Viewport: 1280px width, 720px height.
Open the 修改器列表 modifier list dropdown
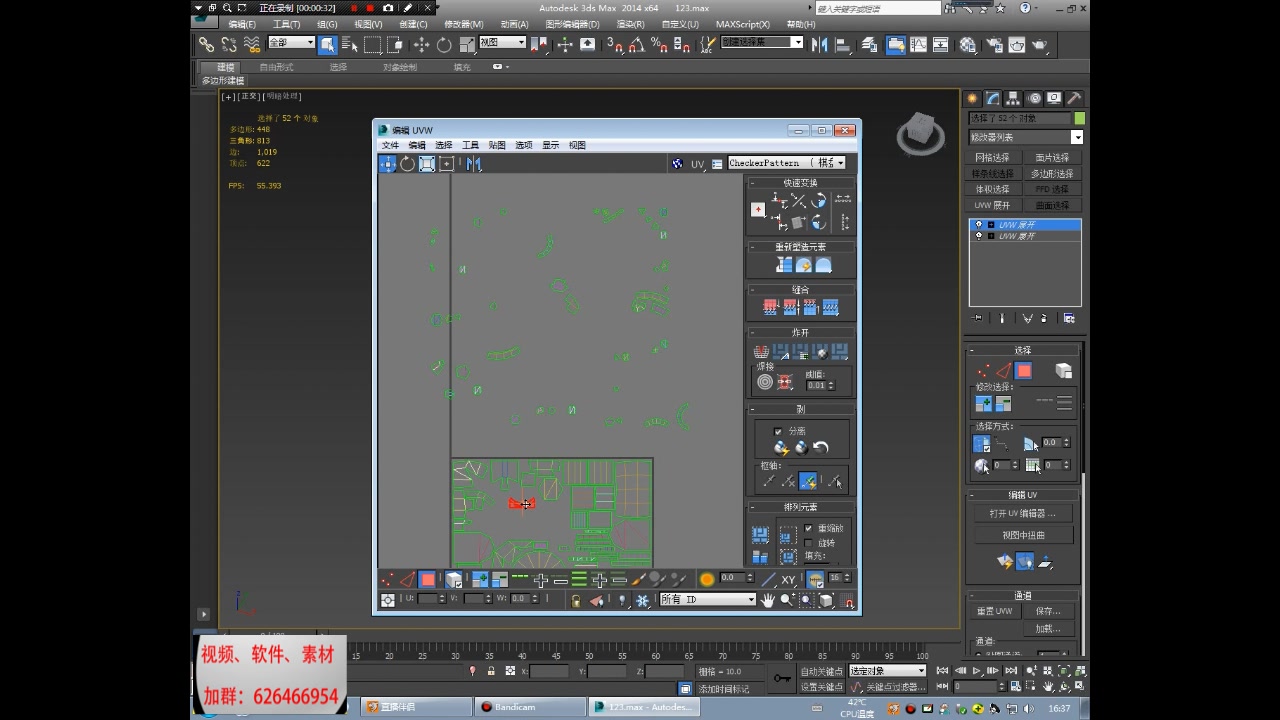pyautogui.click(x=1025, y=137)
